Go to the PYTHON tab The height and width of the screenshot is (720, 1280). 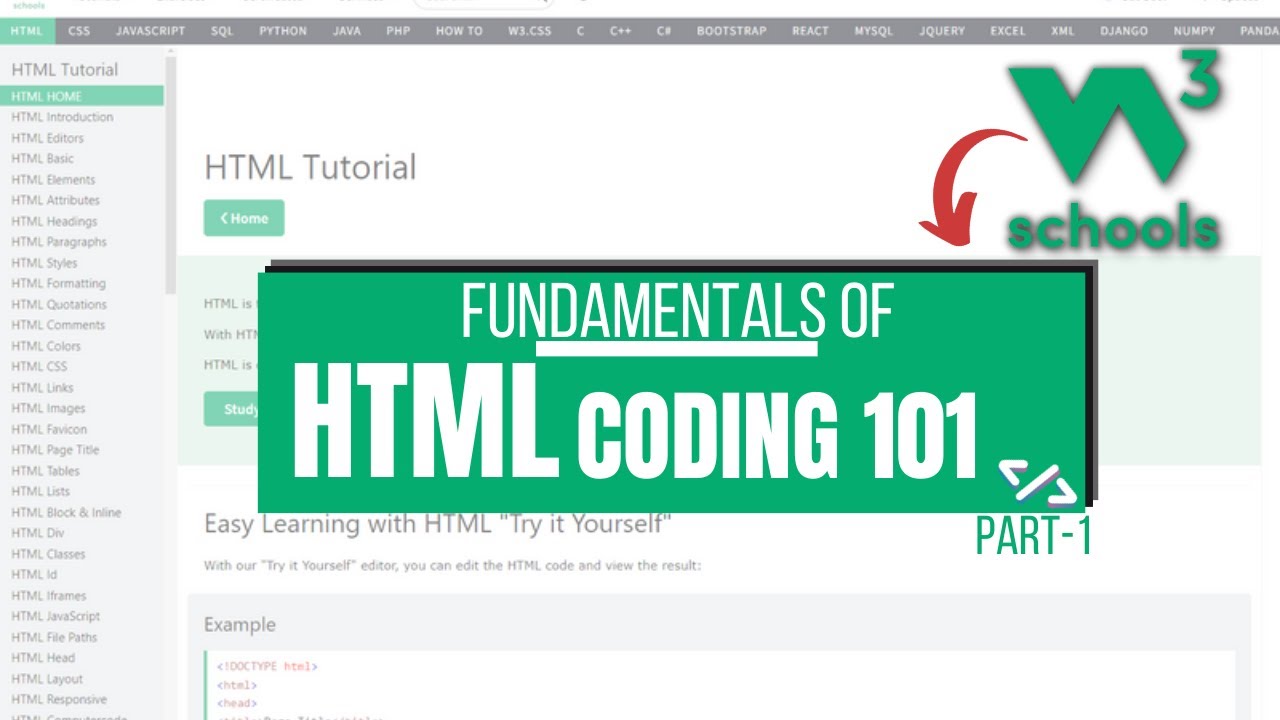pyautogui.click(x=283, y=31)
